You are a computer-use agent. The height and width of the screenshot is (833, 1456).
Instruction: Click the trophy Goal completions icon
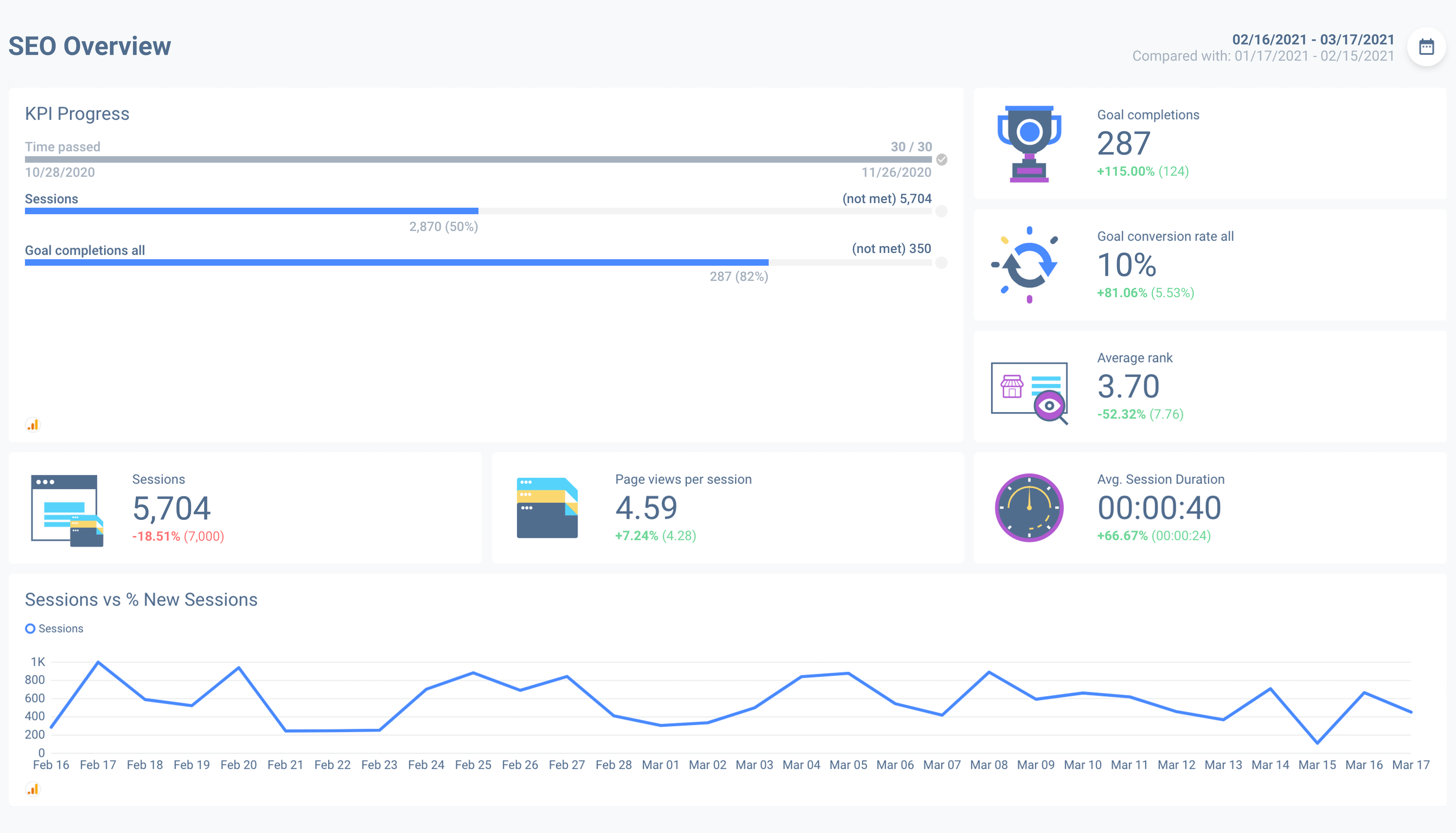tap(1029, 144)
